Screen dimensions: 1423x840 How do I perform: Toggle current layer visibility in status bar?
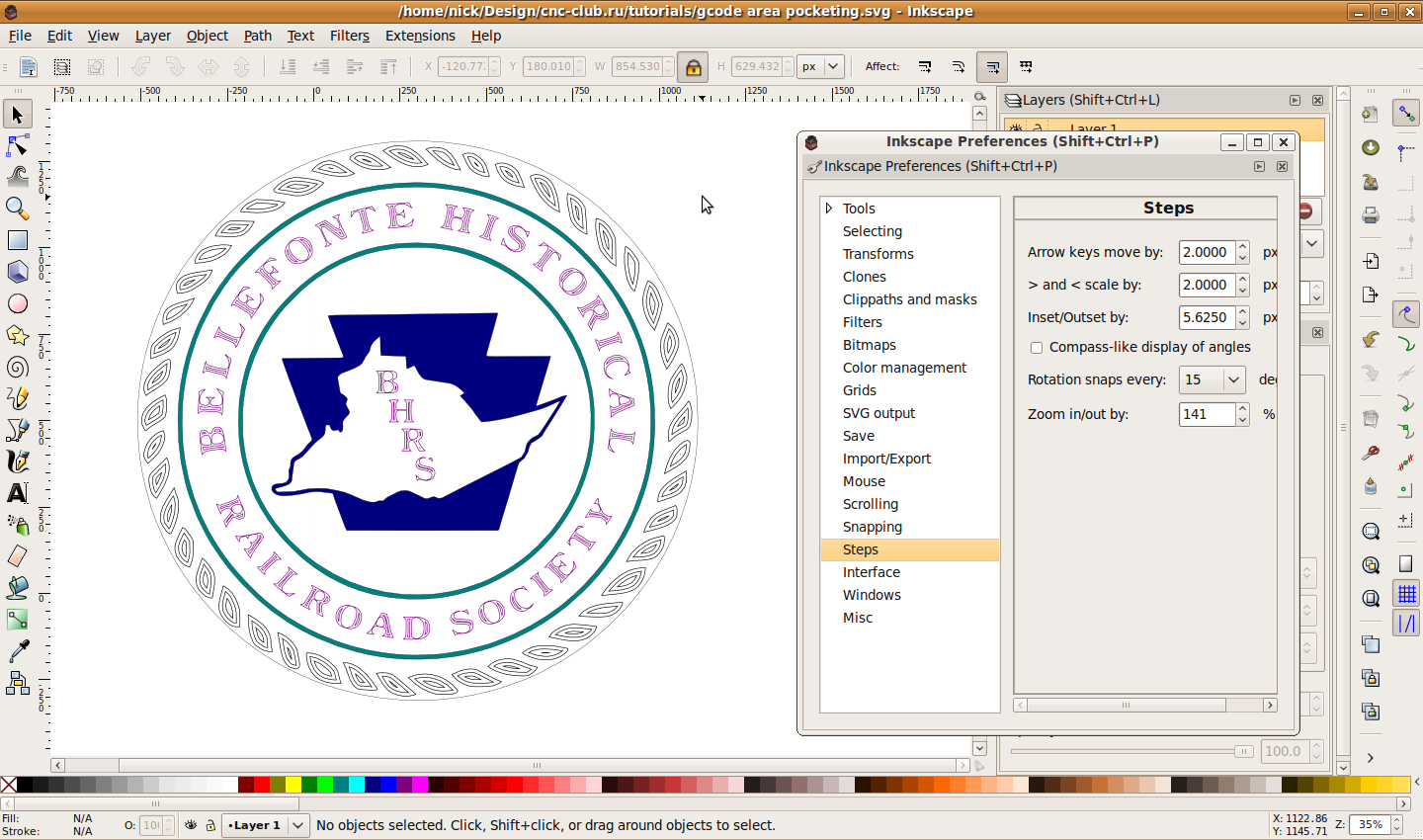click(191, 825)
